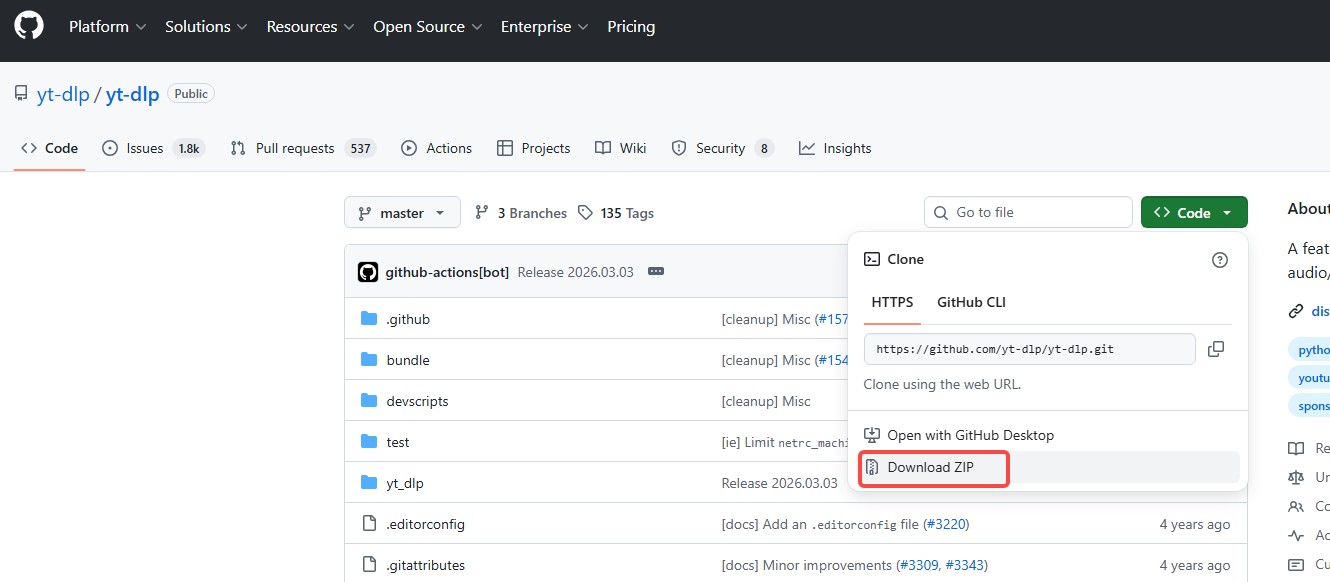The width and height of the screenshot is (1330, 582).
Task: Open the commit message ellipsis
Action: pyautogui.click(x=656, y=271)
